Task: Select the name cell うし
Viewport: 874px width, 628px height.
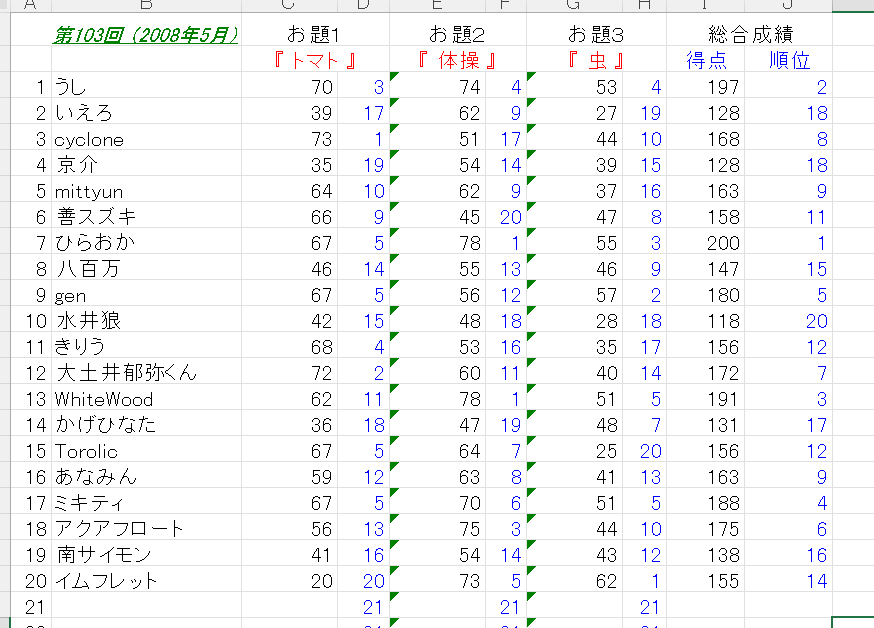Action: click(x=146, y=87)
